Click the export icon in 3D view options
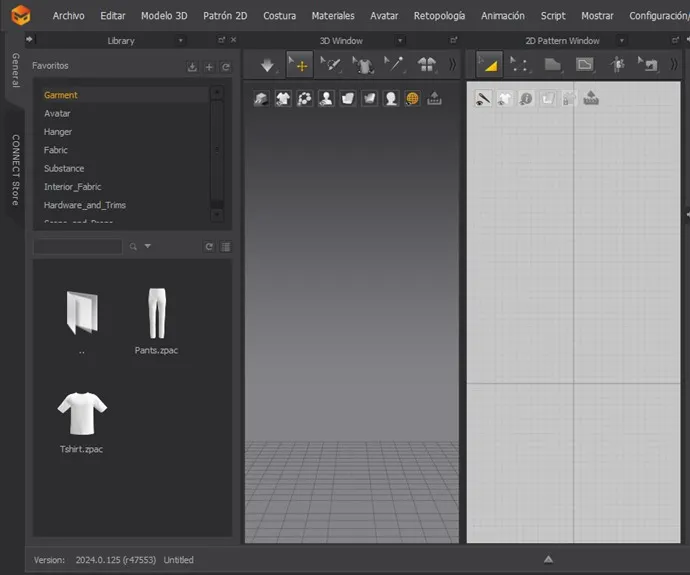690x575 pixels. click(434, 99)
